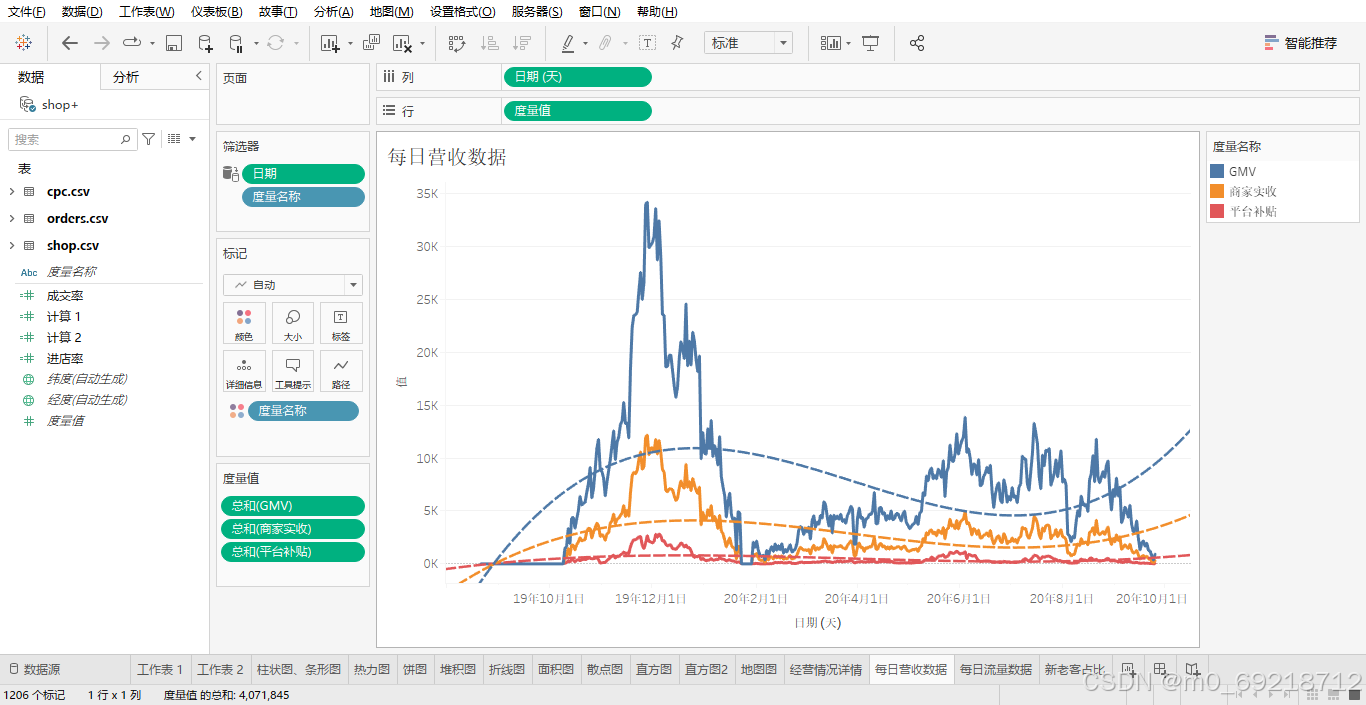This screenshot has height=705, width=1366.
Task: Click the save workbook icon
Action: coord(172,43)
